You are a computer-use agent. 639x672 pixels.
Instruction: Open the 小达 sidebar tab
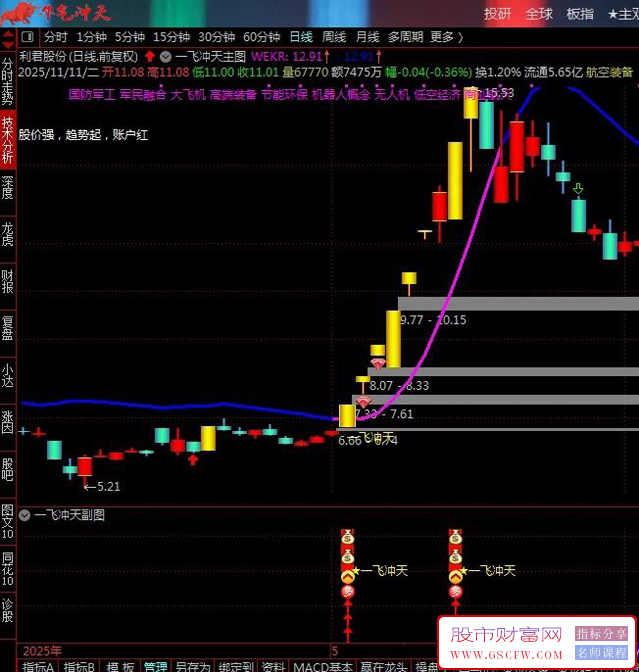8,375
